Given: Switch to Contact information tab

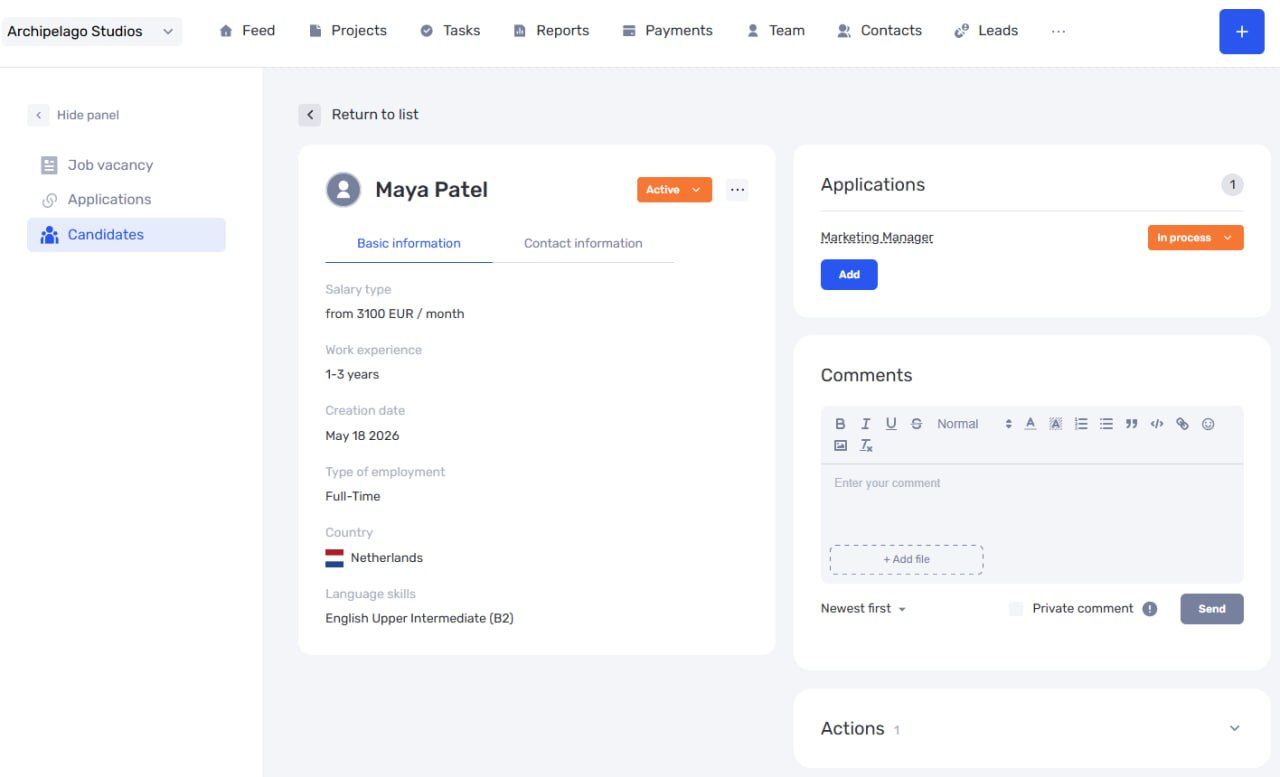Looking at the screenshot, I should pos(583,243).
